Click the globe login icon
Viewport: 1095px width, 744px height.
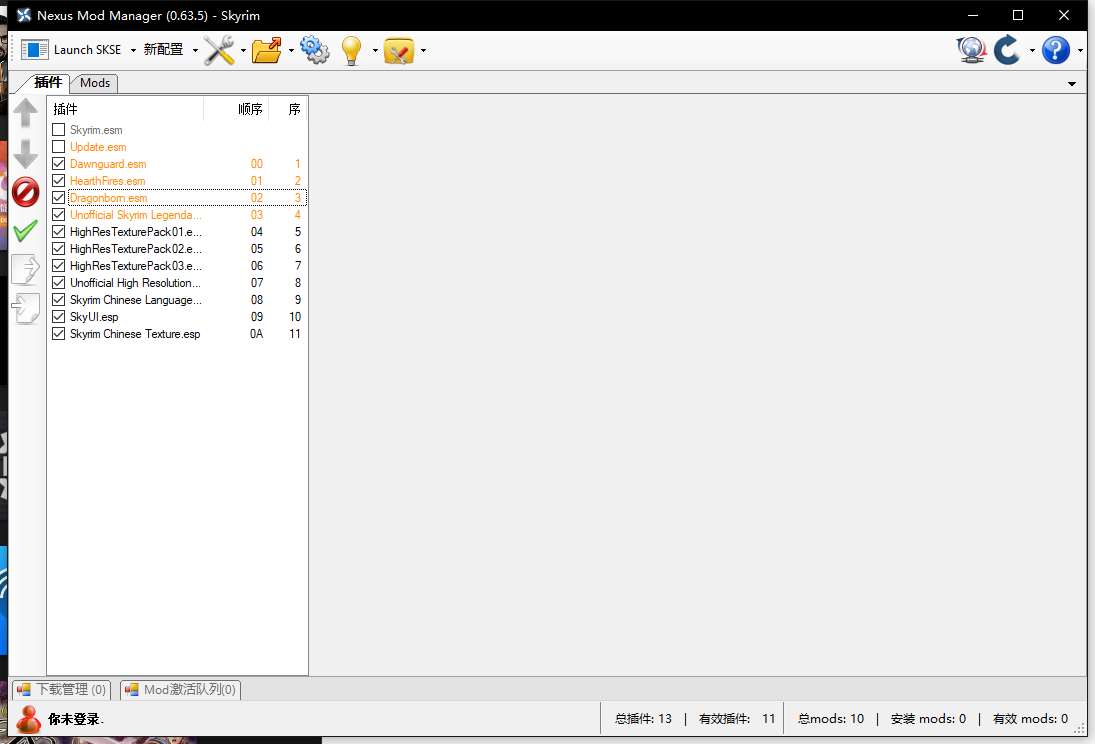971,50
